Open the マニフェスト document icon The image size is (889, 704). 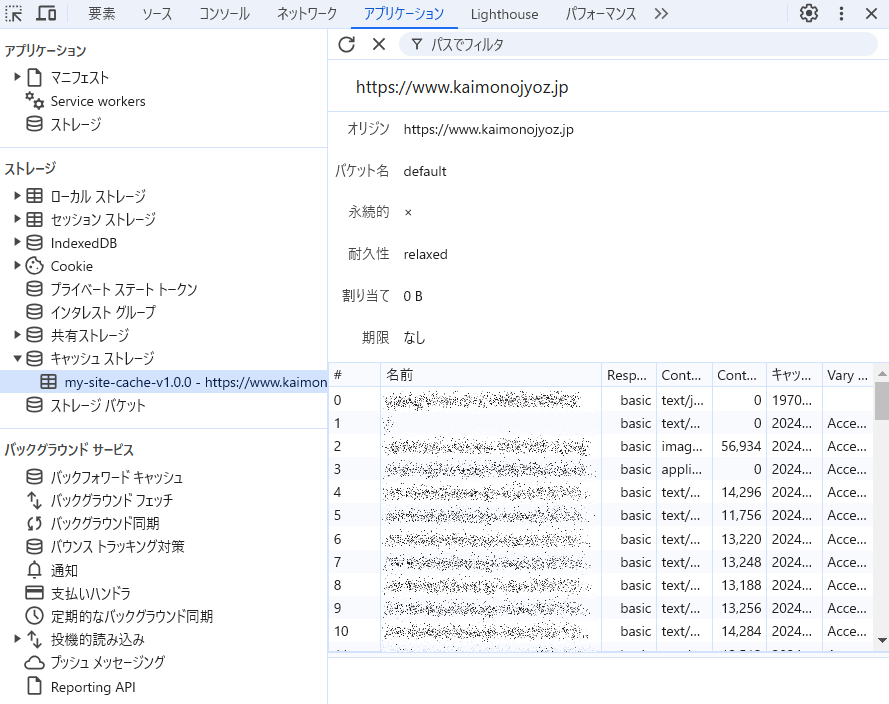pyautogui.click(x=35, y=77)
